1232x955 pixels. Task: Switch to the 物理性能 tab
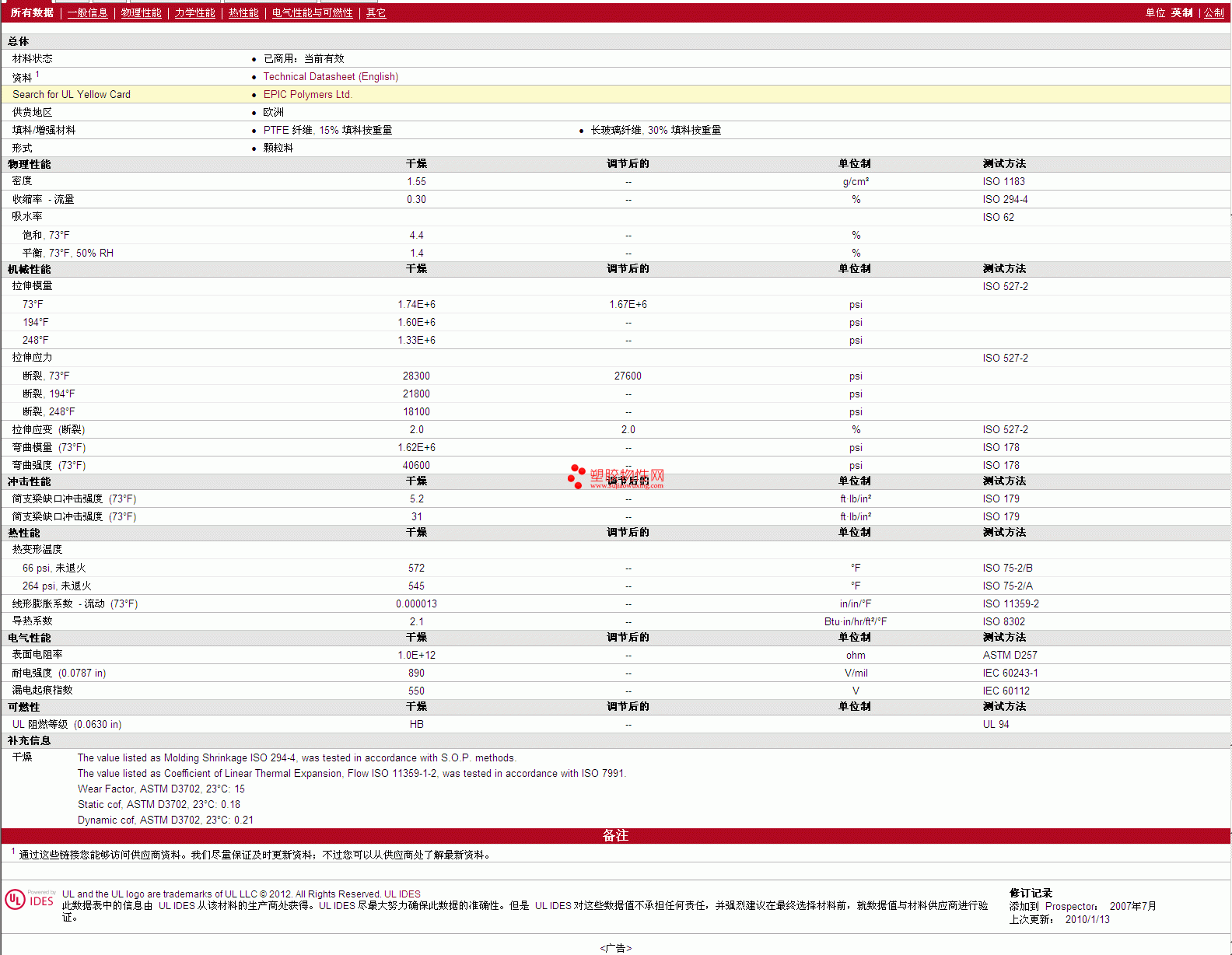point(141,12)
